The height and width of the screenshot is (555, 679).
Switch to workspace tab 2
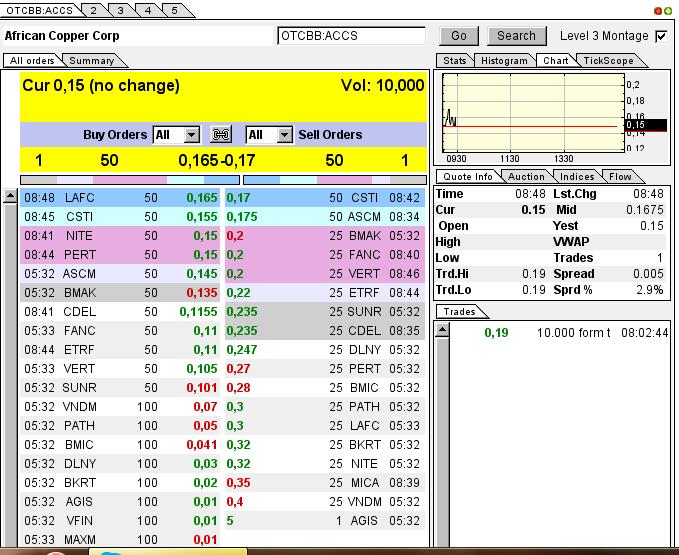point(93,10)
